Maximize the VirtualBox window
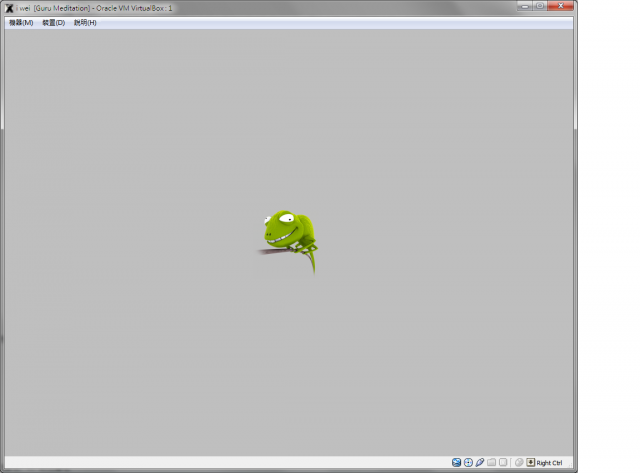The image size is (640, 473). pyautogui.click(x=540, y=6)
